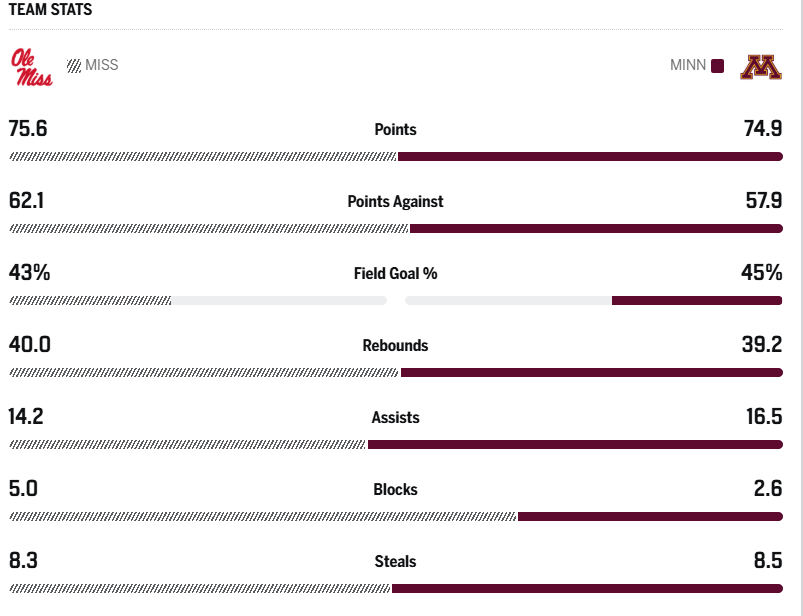Click Ole Miss's hatched Blocks bar
The image size is (803, 616).
pyautogui.click(x=263, y=517)
